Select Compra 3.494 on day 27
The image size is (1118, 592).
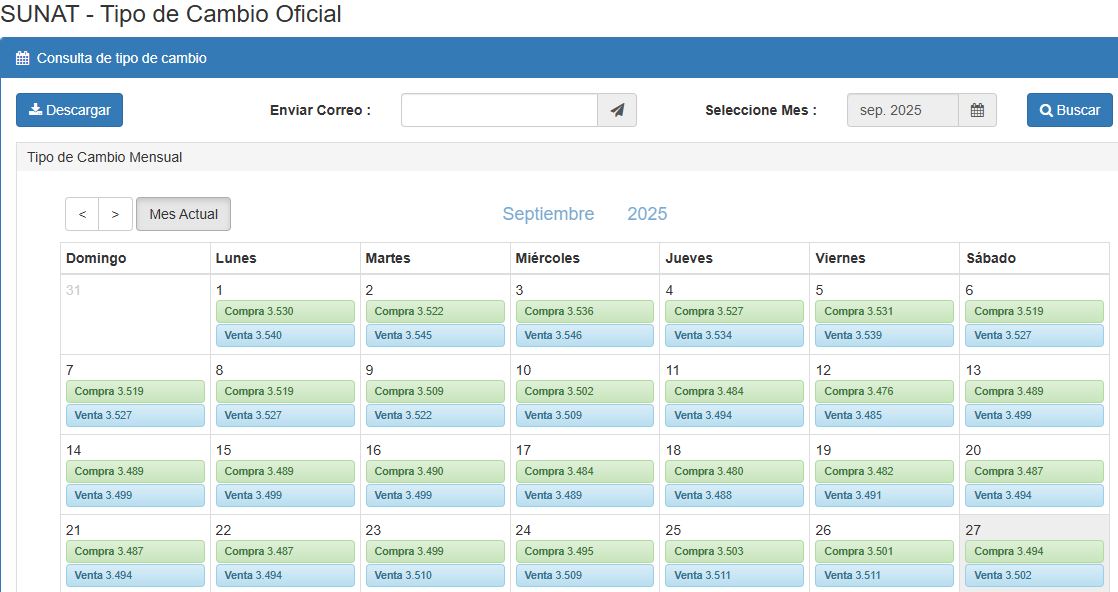click(x=1035, y=551)
